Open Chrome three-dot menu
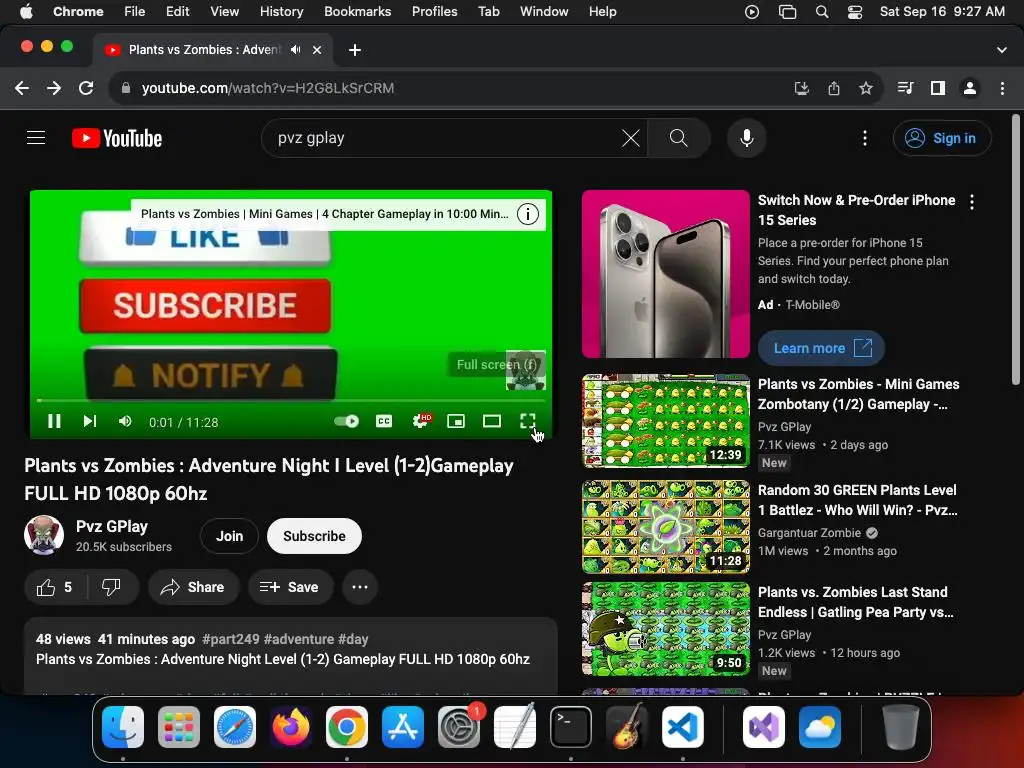This screenshot has height=768, width=1024. 1002,88
